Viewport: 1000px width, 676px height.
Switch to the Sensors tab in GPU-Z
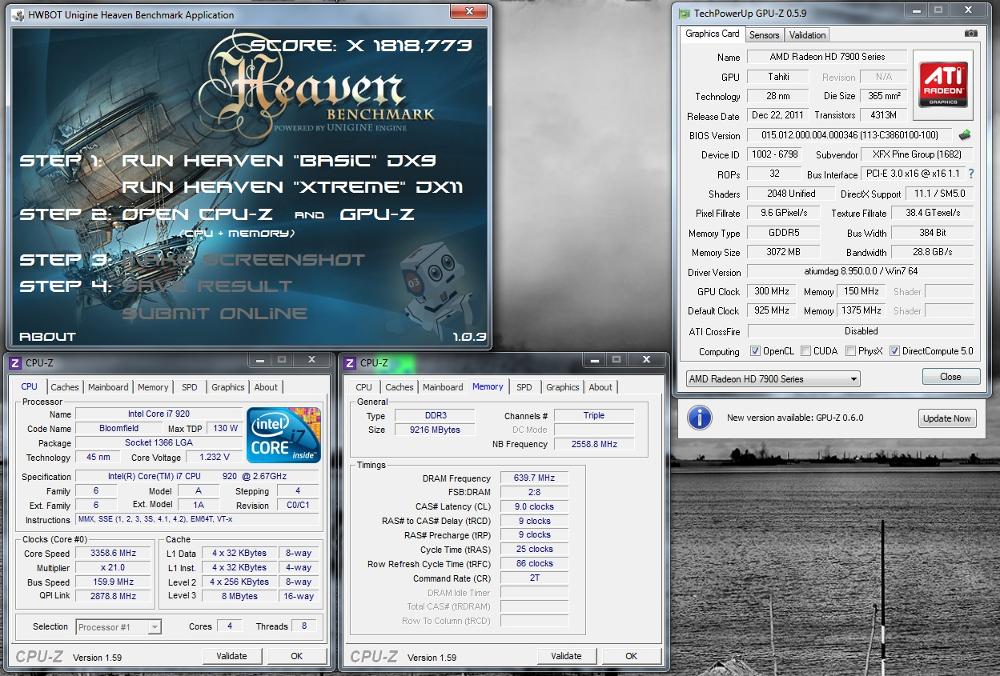click(x=764, y=35)
